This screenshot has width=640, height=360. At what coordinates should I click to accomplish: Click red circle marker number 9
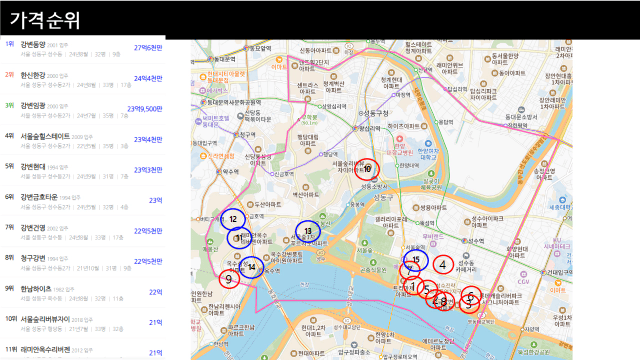229,279
